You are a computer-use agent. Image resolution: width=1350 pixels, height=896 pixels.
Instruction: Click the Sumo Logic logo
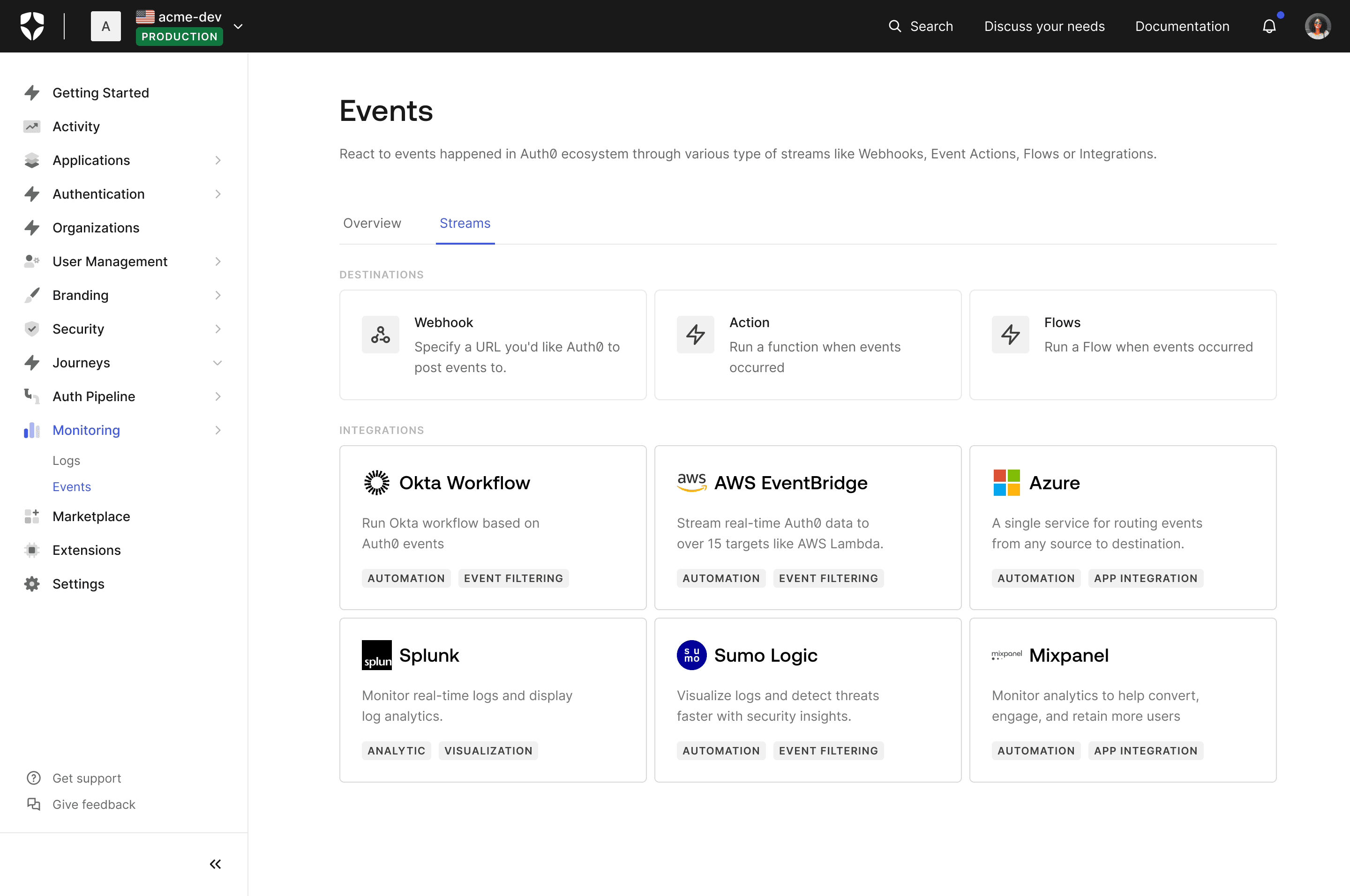(x=691, y=655)
